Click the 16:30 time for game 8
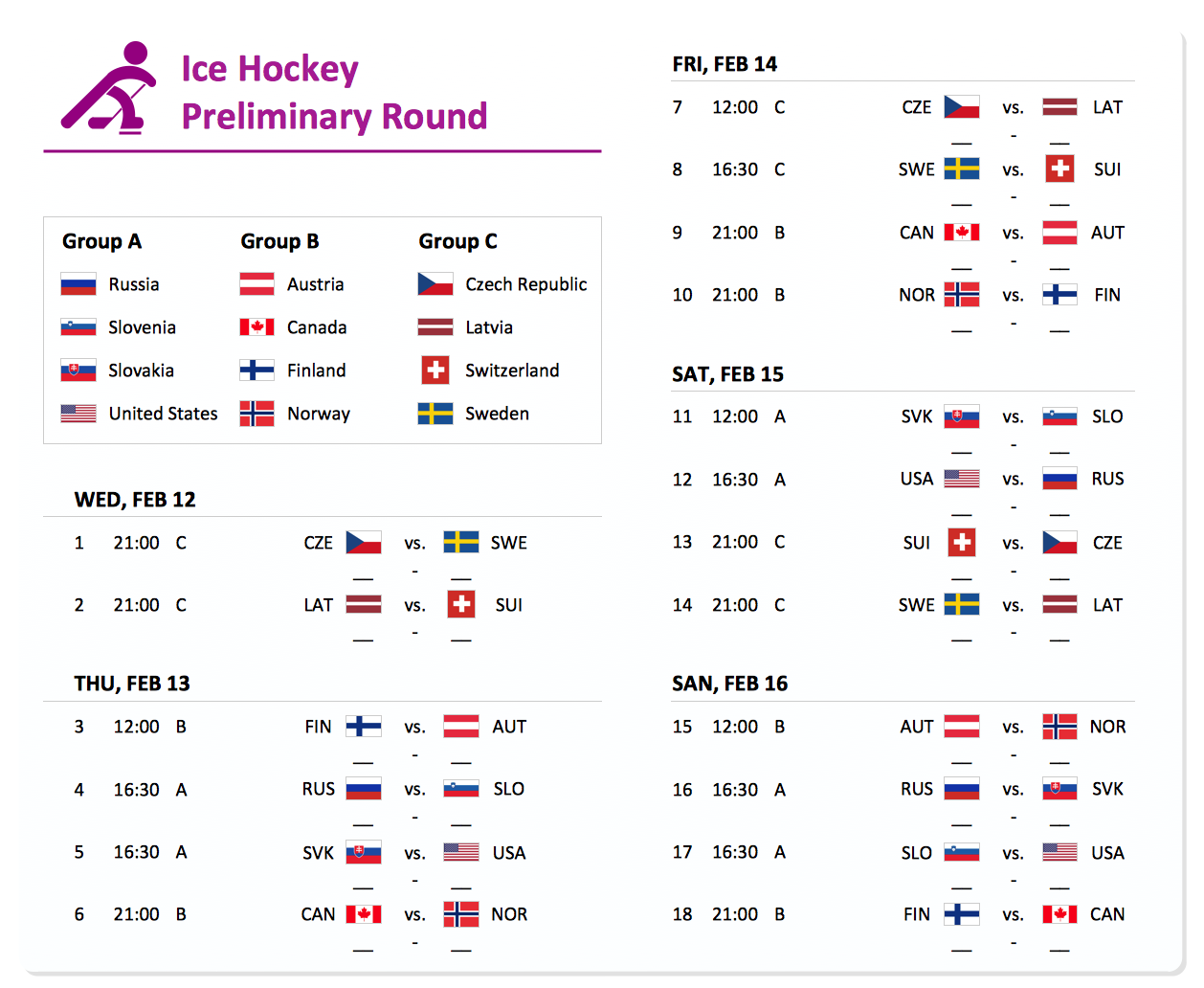Viewport: 1204px width, 988px height. click(x=735, y=169)
